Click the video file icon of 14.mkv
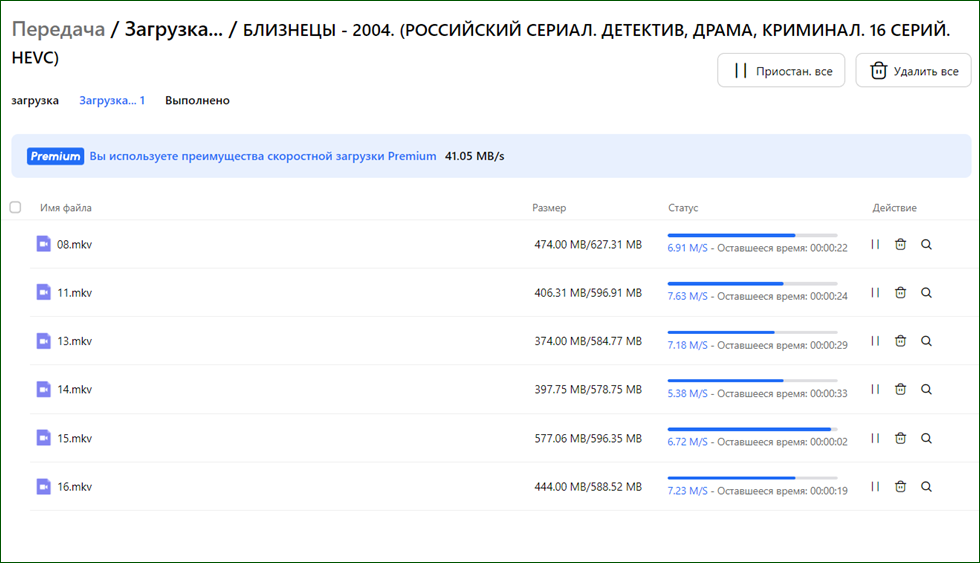 pyautogui.click(x=43, y=389)
